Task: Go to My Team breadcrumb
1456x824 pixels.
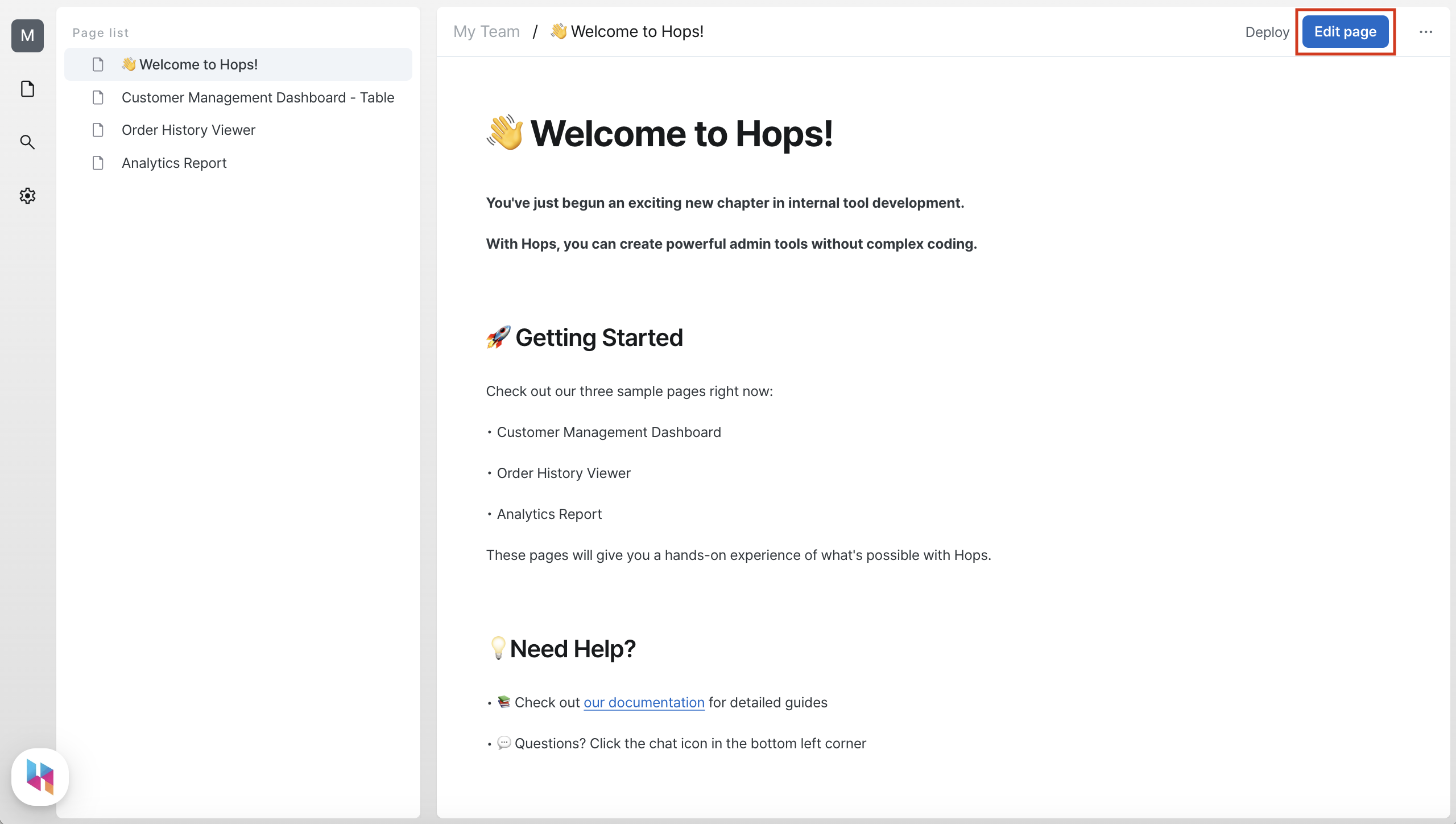Action: (486, 31)
